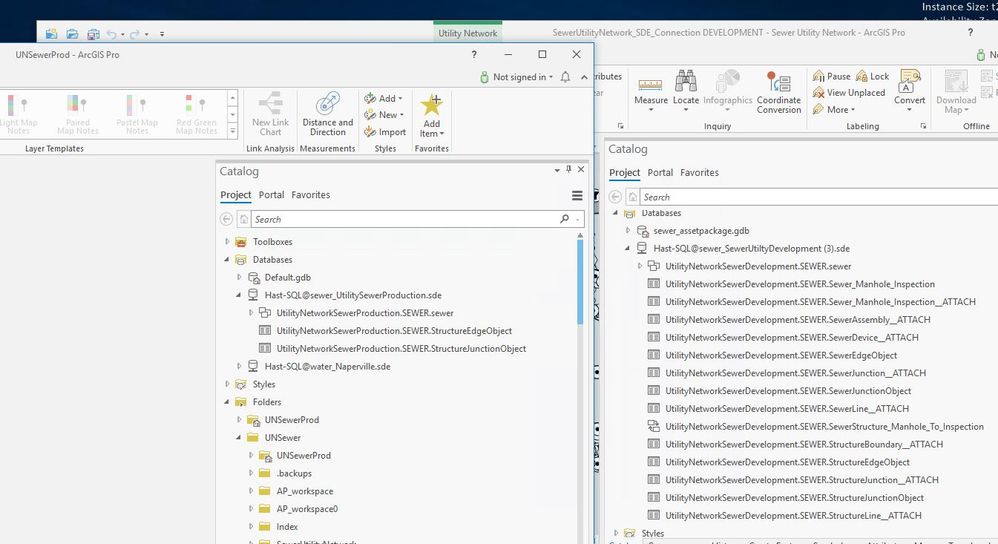Click Lock labeling button
Screen dimensions: 998x544
click(x=872, y=76)
